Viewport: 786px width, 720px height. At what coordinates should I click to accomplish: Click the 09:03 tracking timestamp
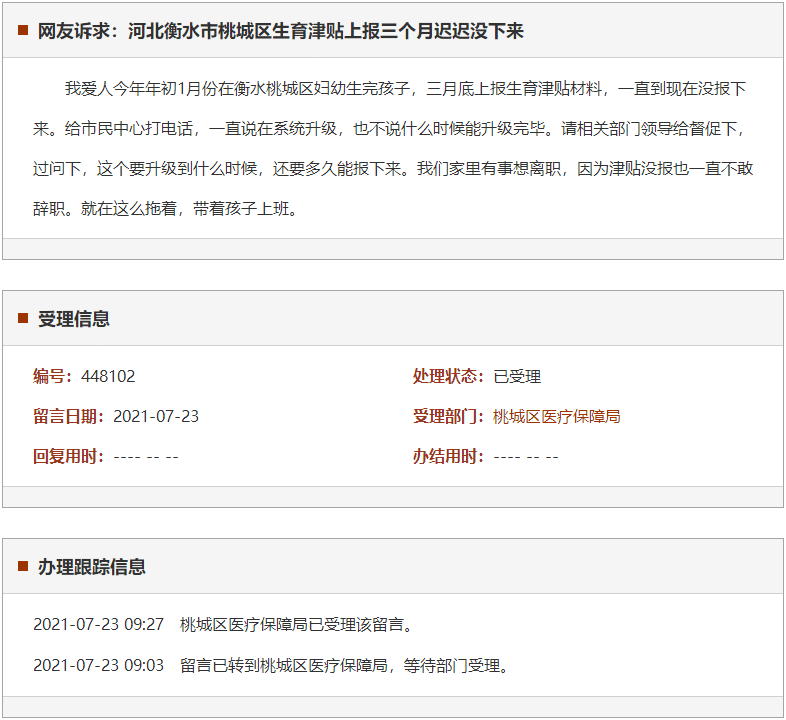click(98, 665)
